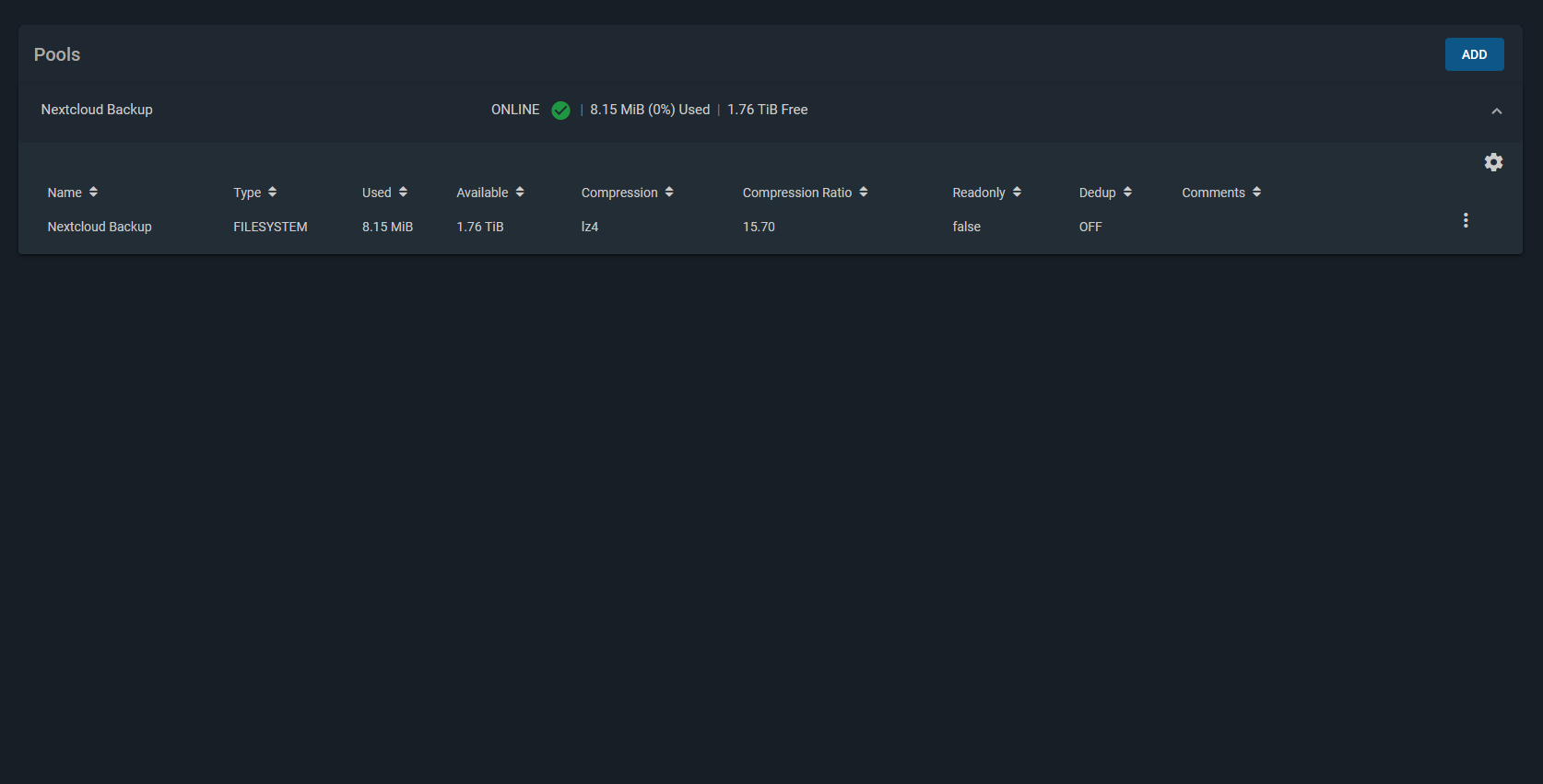Click the Available column header text
This screenshot has width=1543, height=784.
coord(482,193)
